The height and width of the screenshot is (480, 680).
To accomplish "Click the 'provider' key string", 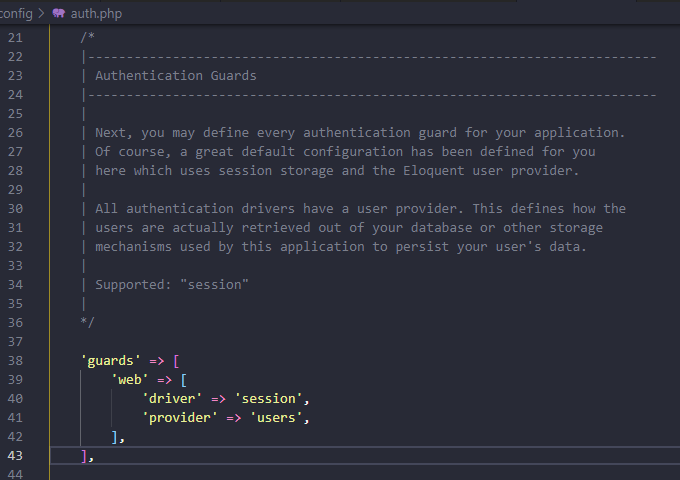I will (180, 418).
